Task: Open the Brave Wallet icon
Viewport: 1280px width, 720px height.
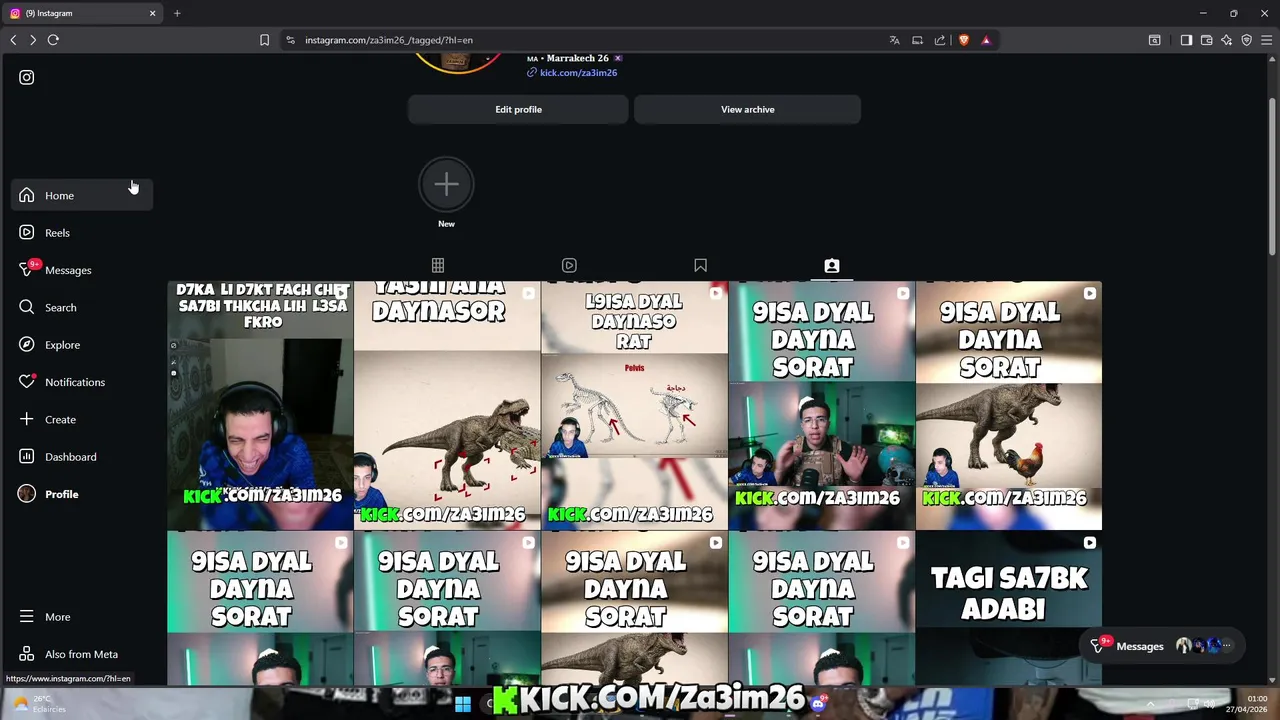Action: (x=1206, y=40)
